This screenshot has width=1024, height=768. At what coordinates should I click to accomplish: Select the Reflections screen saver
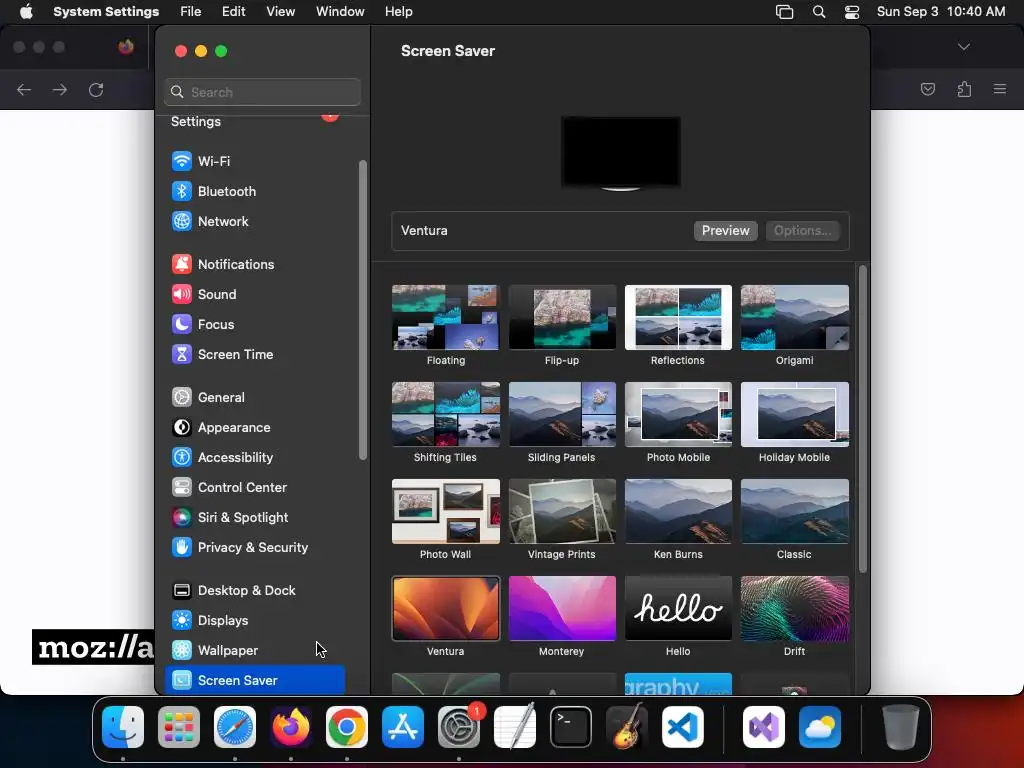tap(679, 317)
